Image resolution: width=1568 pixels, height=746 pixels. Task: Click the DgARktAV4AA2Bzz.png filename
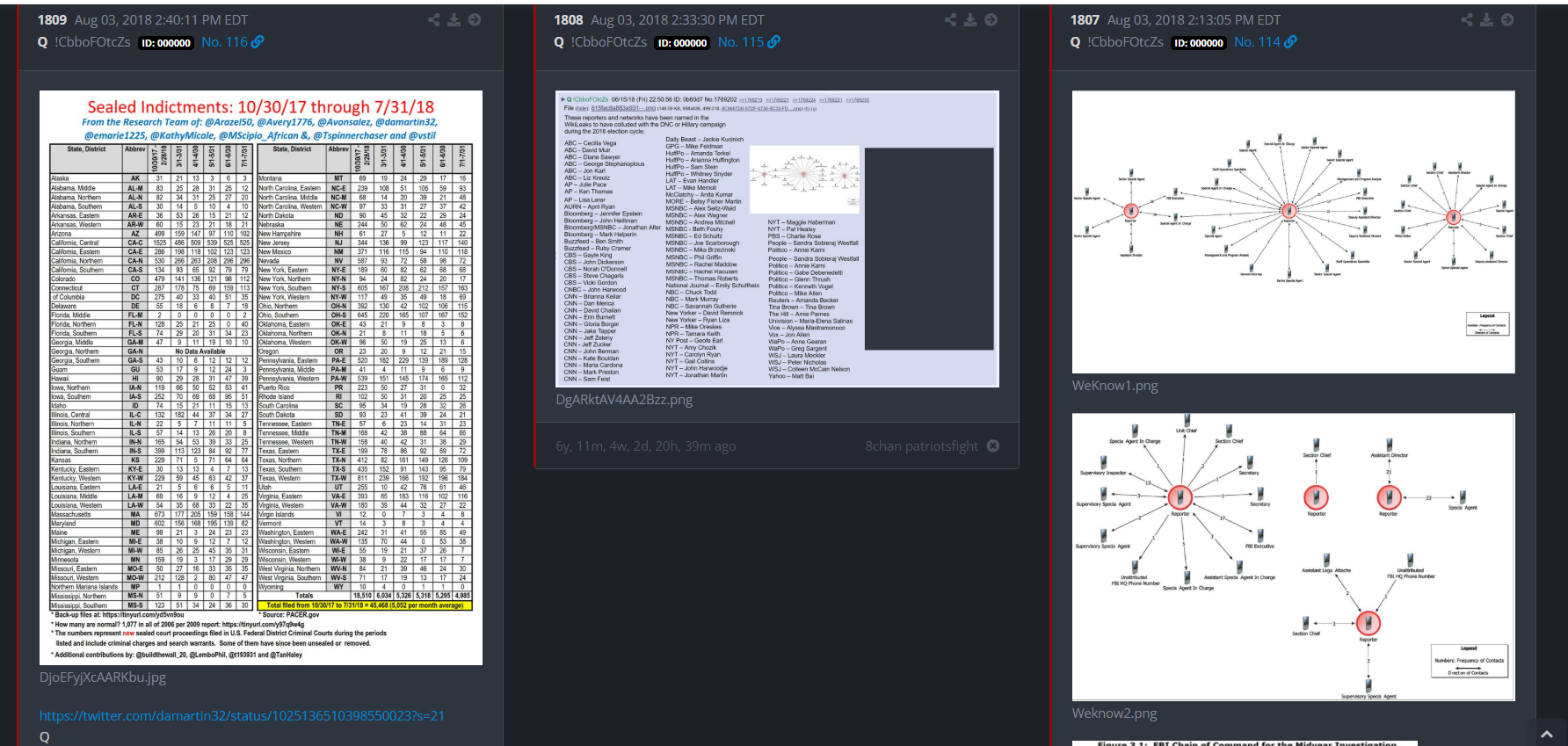(x=624, y=400)
